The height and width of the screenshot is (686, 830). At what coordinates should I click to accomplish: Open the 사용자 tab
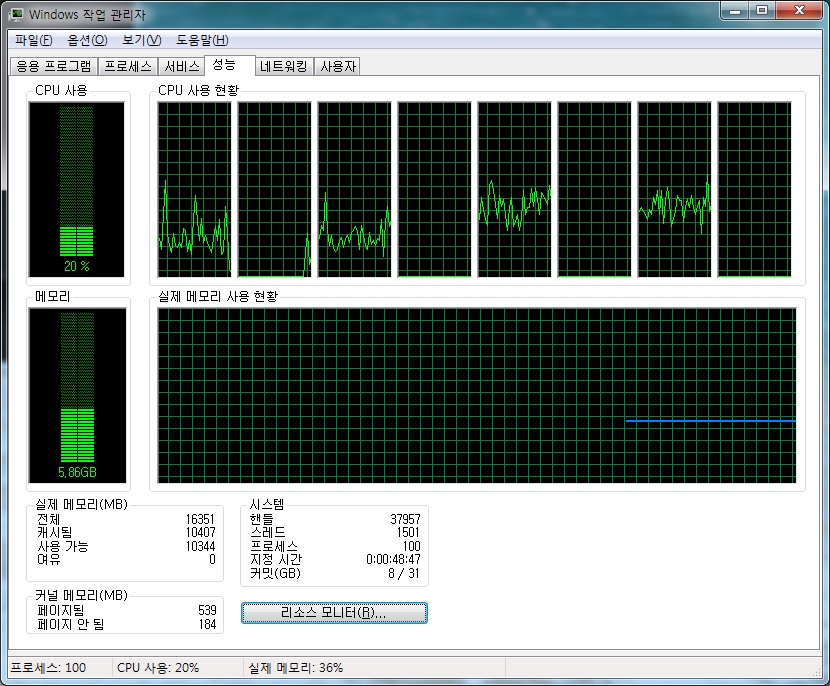point(337,67)
